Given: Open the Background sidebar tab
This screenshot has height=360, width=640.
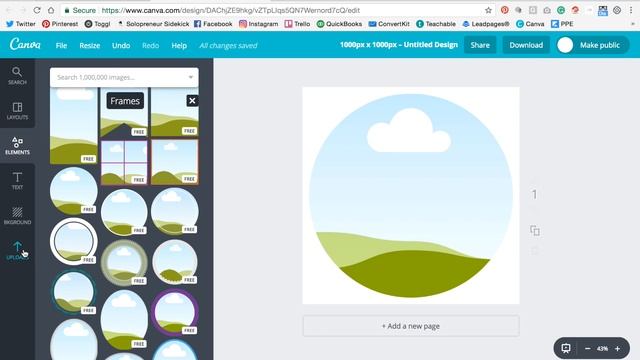Looking at the screenshot, I should coord(17,216).
